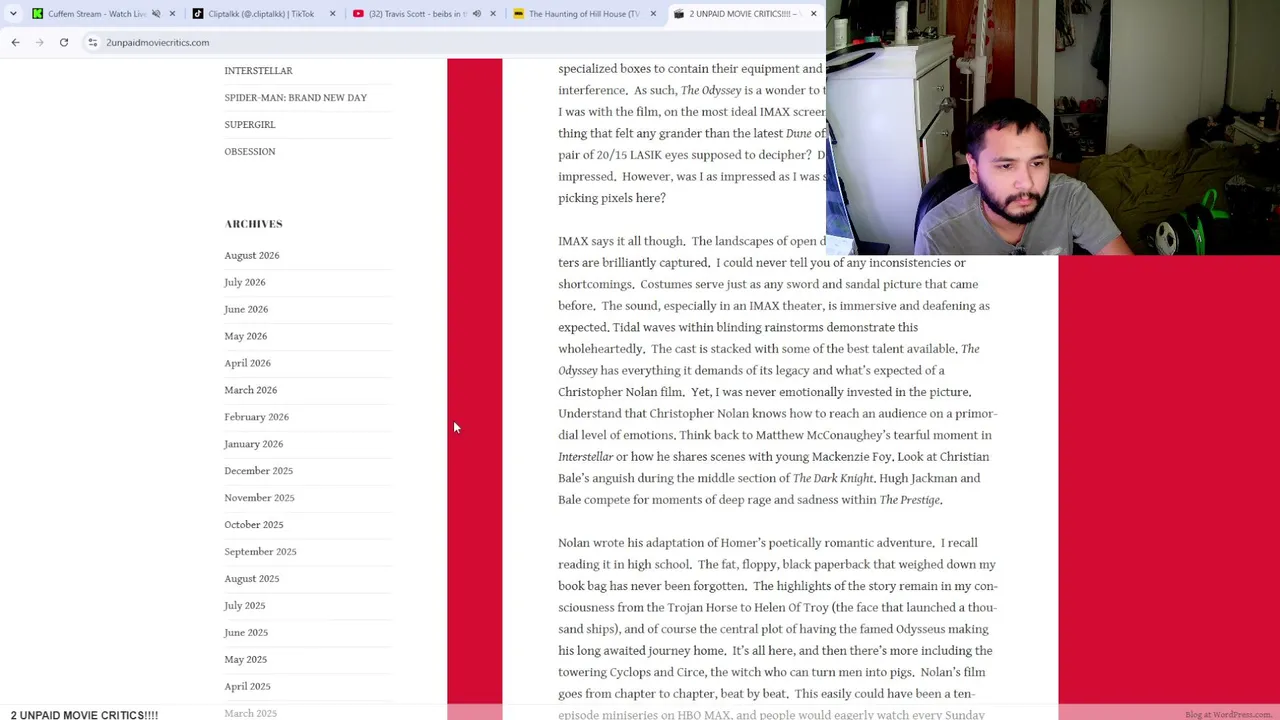Image resolution: width=1280 pixels, height=720 pixels.
Task: Open the Interstellar post link
Action: pos(258,71)
